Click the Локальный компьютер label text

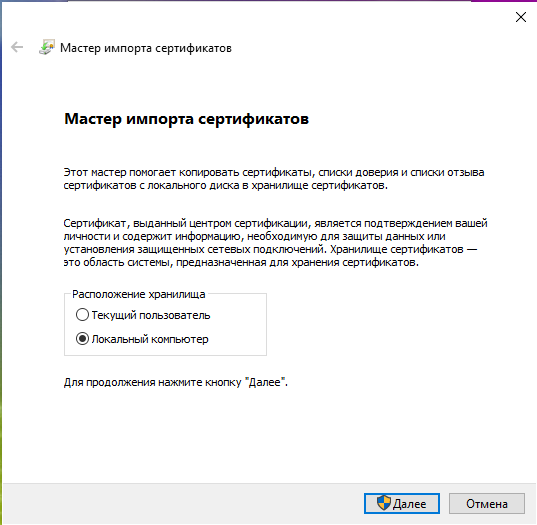[x=150, y=339]
